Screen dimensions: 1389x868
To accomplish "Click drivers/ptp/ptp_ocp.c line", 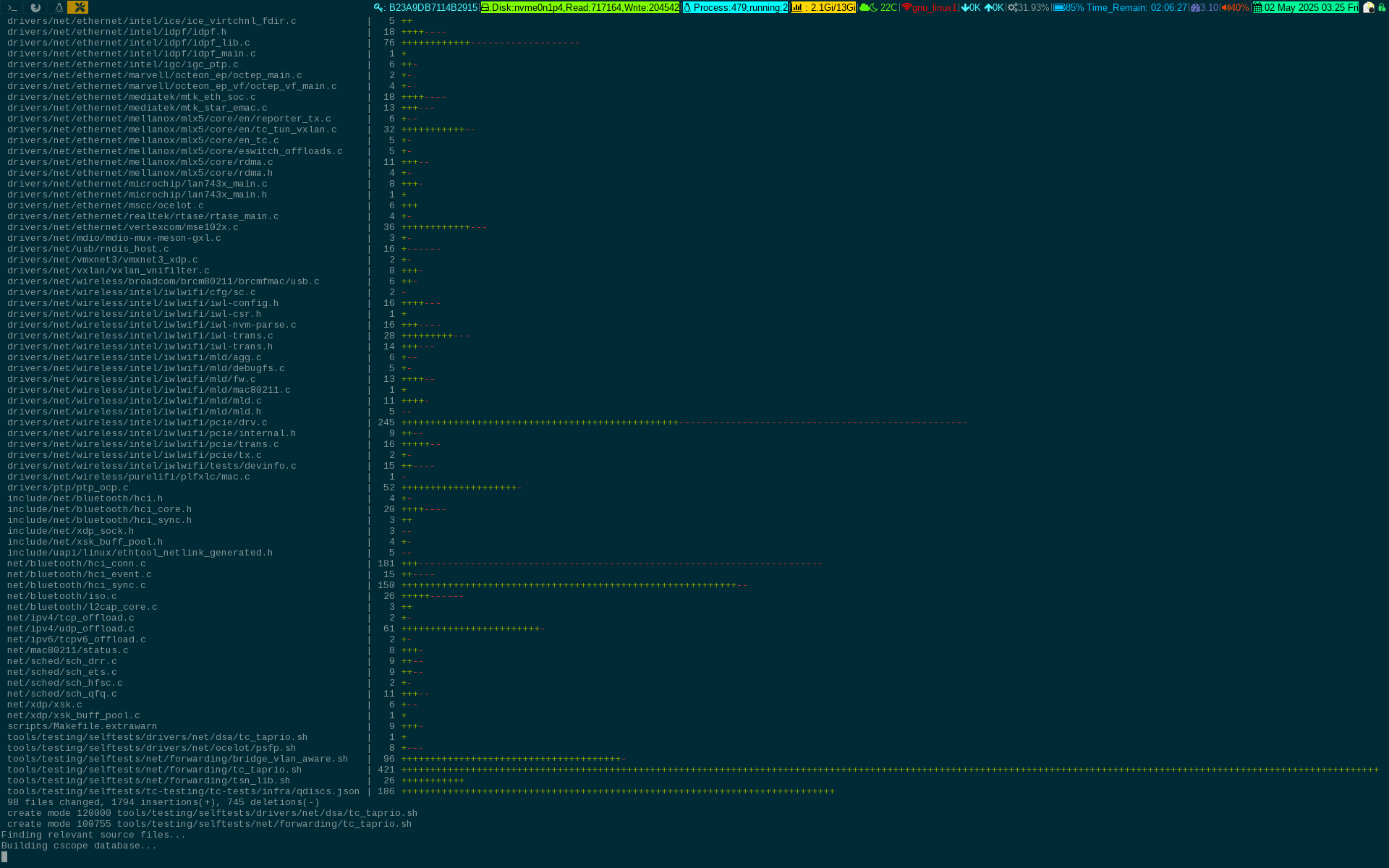I will tap(264, 488).
